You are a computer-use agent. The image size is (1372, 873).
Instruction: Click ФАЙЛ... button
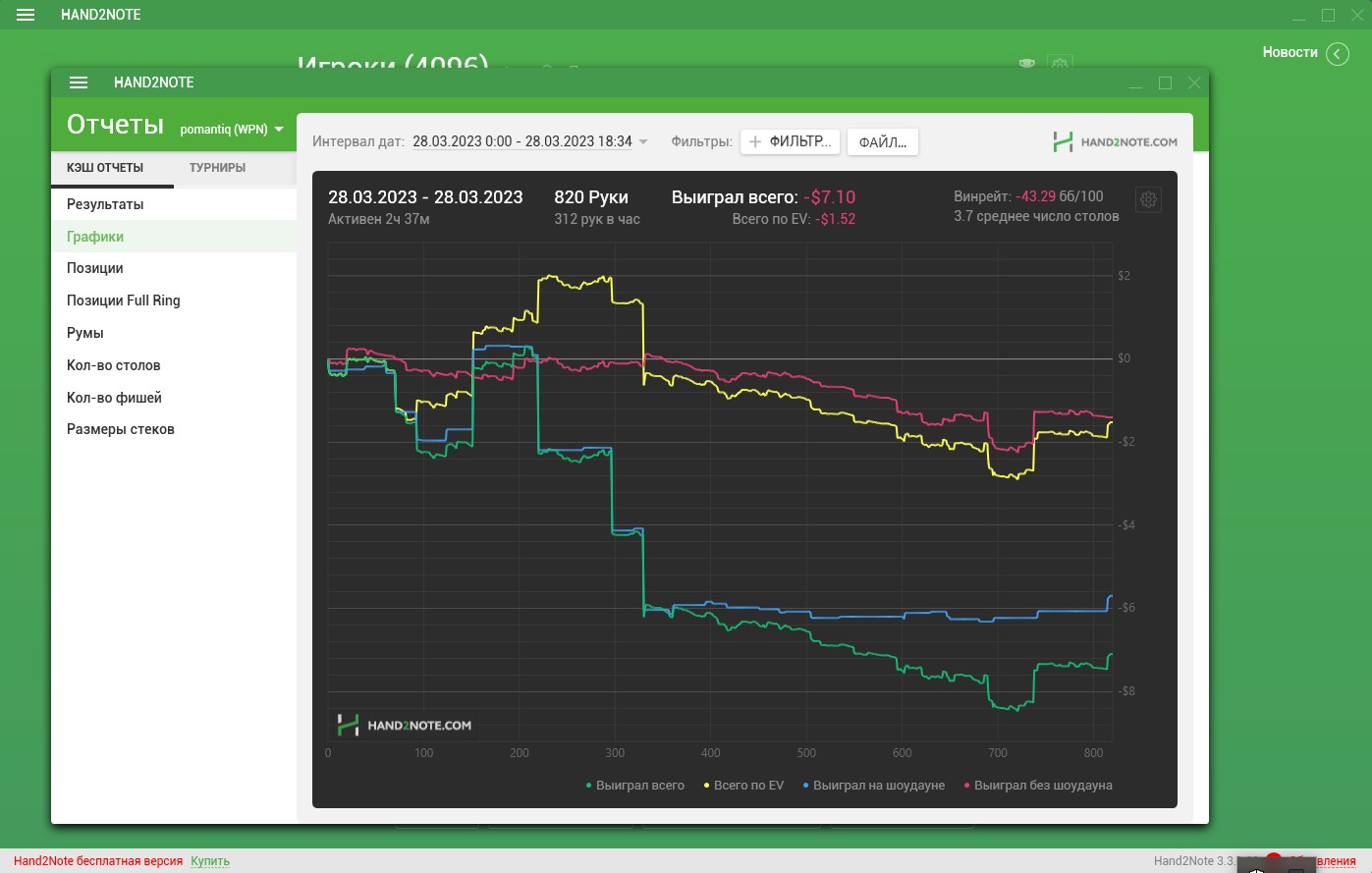click(882, 142)
